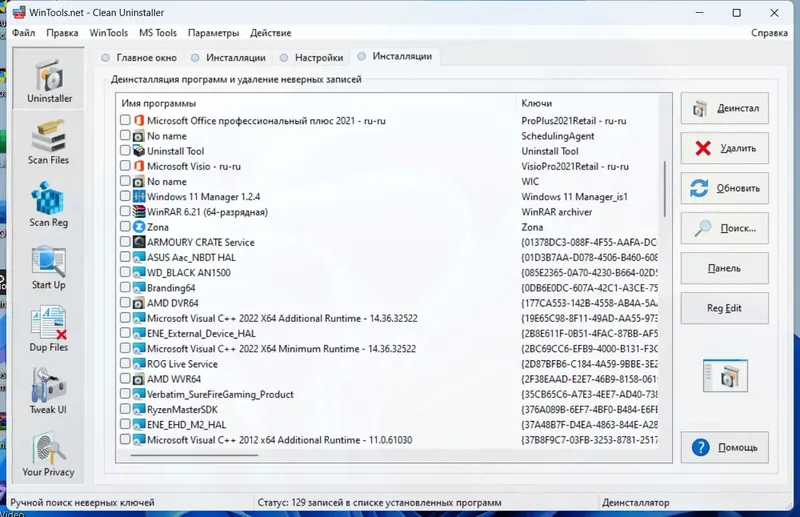
Task: Click the Обновить refresh button
Action: (x=724, y=188)
